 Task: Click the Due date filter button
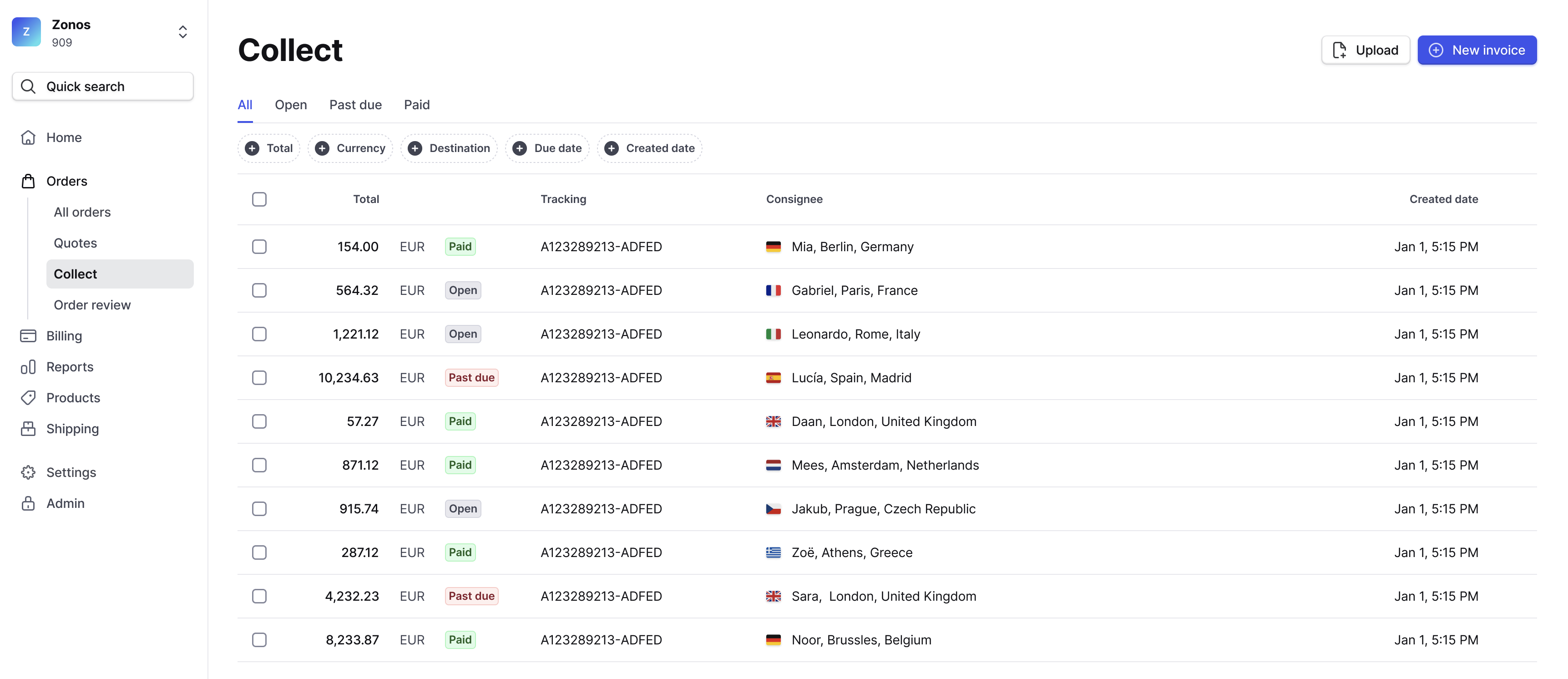pos(549,148)
